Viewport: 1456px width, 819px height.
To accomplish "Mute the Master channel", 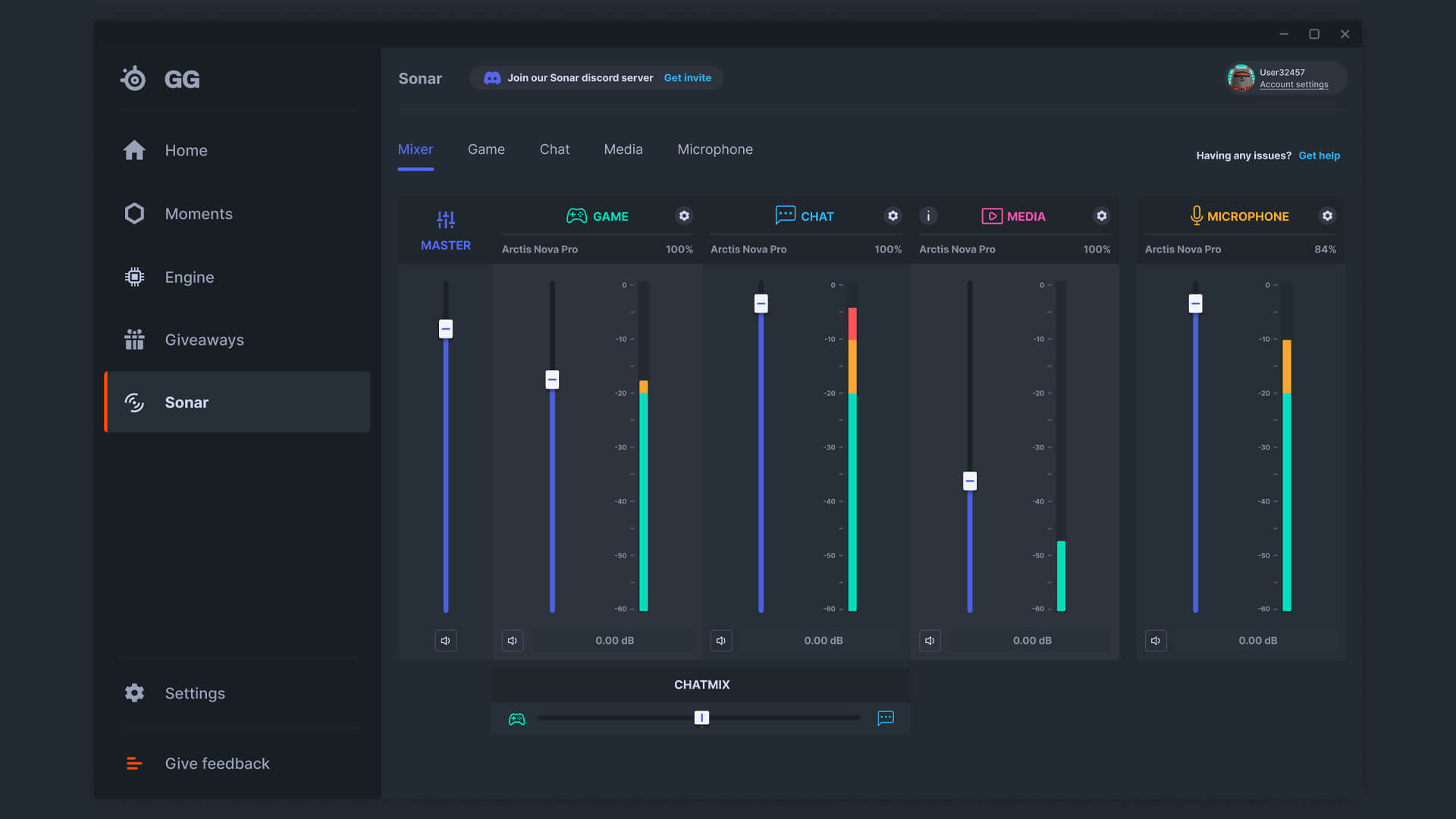I will click(x=446, y=641).
